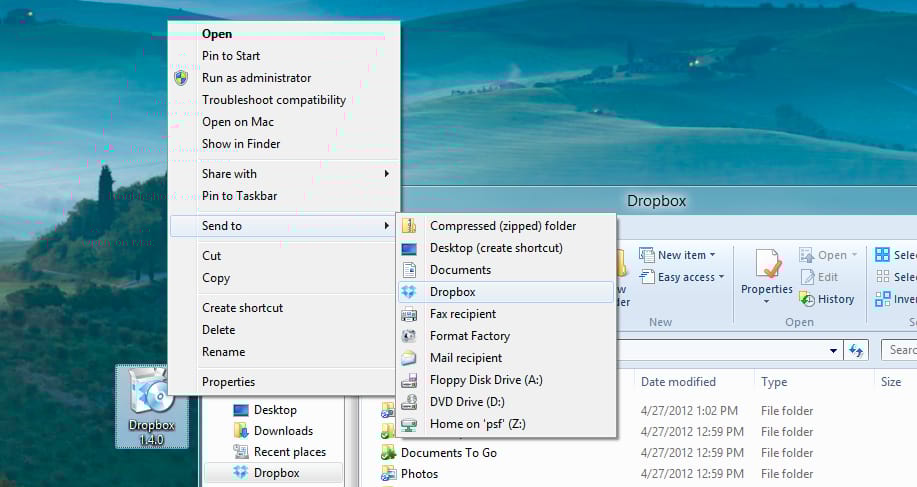Click the Photos folder name
The image size is (917, 487).
pos(419,474)
